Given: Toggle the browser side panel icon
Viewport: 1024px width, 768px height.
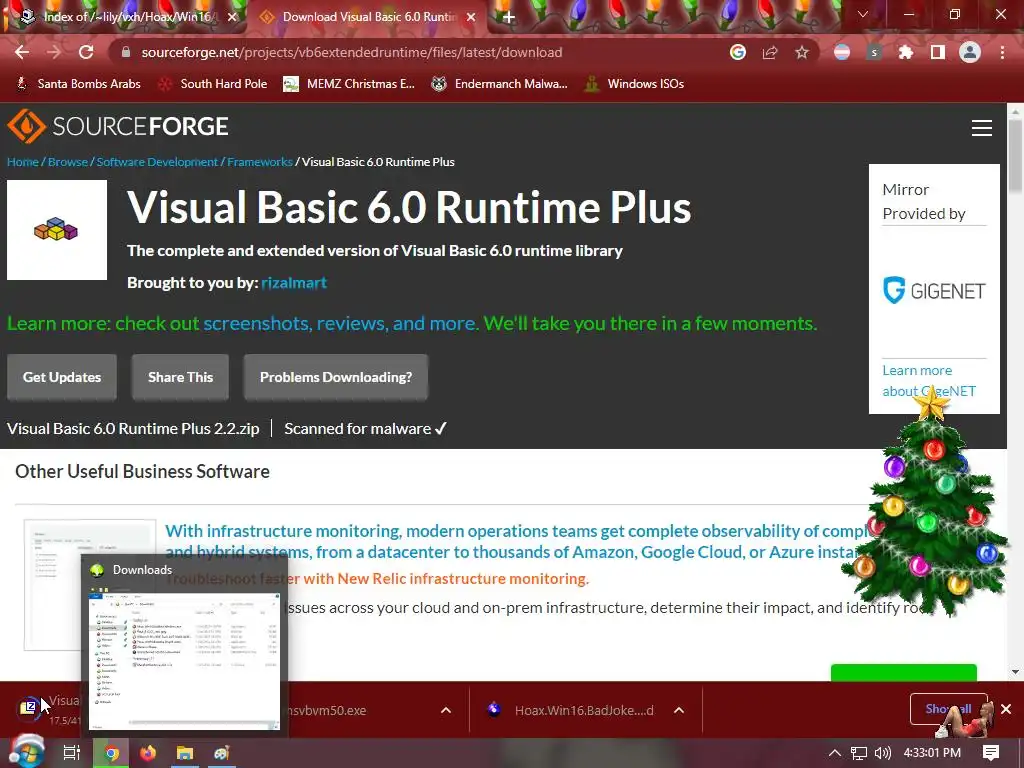Looking at the screenshot, I should [938, 52].
